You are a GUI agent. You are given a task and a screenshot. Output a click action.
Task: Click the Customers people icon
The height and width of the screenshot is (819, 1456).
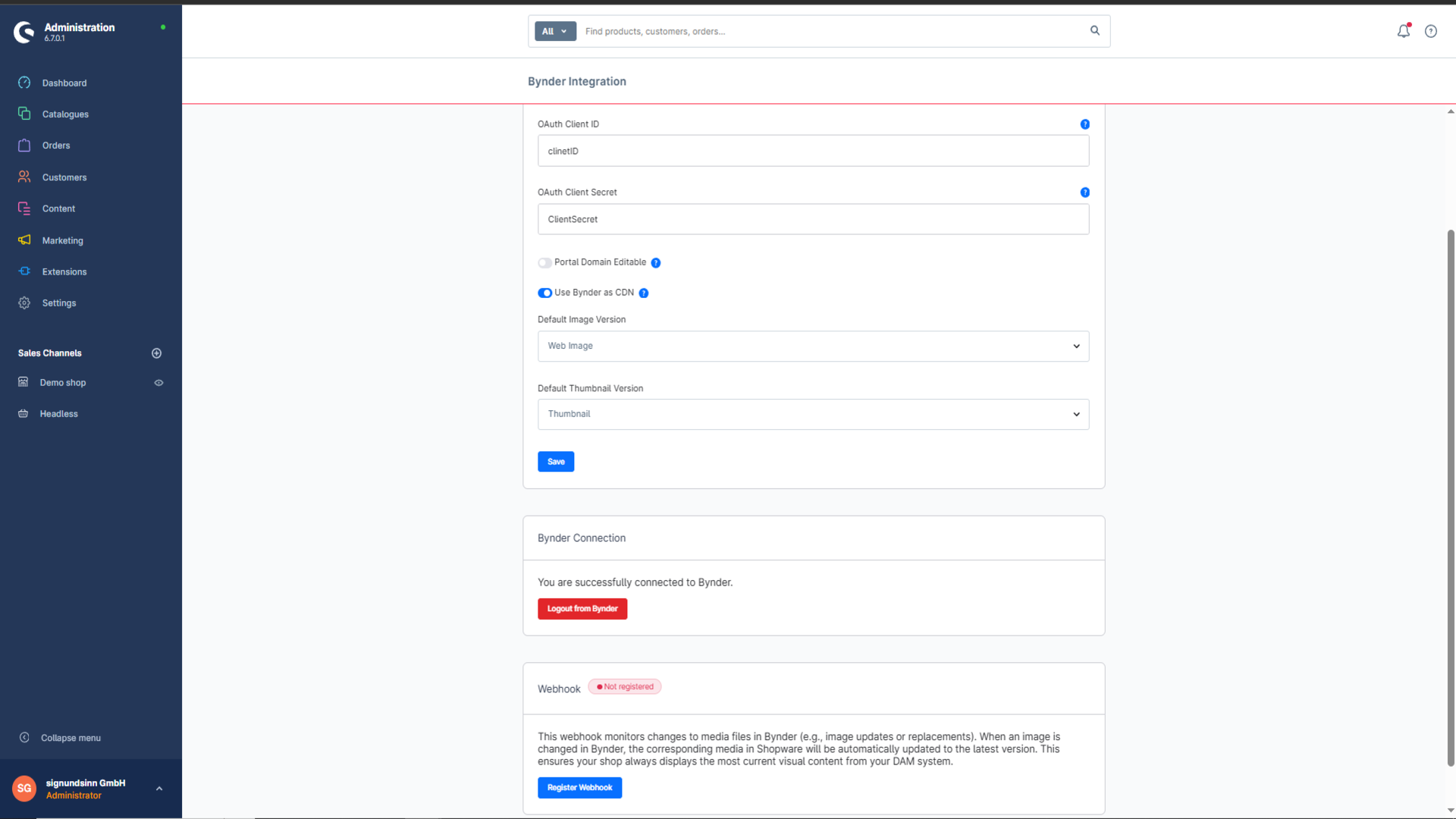click(24, 177)
